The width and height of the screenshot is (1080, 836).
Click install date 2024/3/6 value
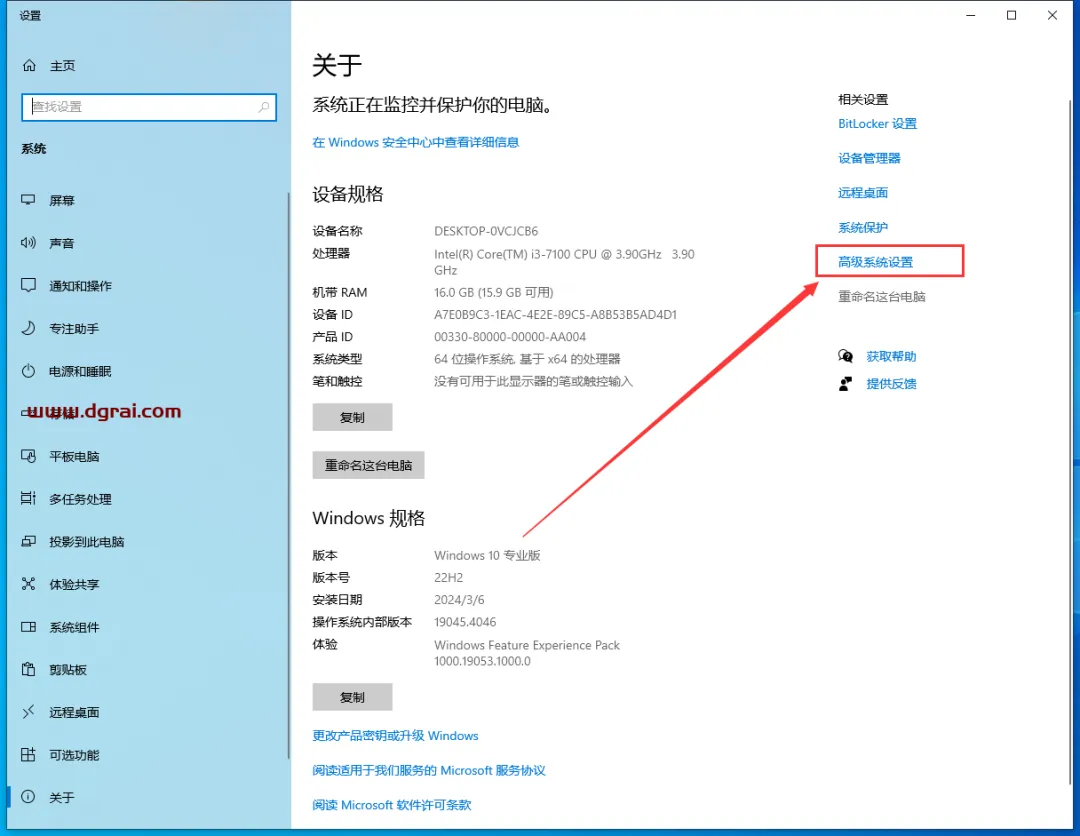point(459,600)
